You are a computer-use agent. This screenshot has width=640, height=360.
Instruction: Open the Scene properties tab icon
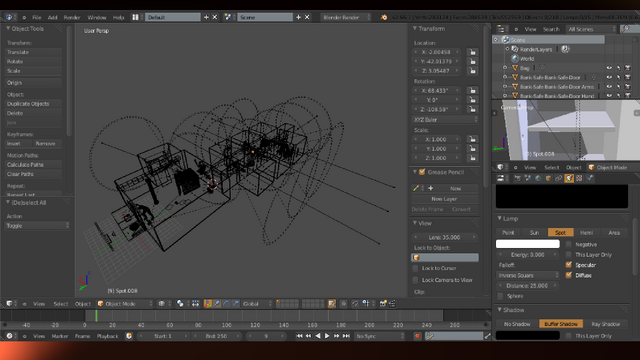(x=528, y=178)
